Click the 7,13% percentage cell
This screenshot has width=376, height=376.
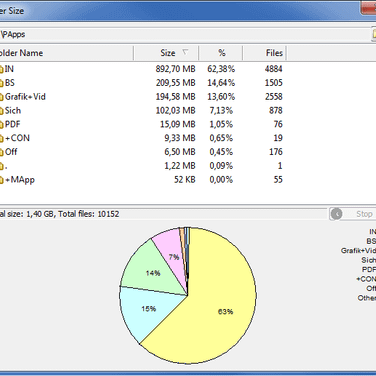point(221,111)
